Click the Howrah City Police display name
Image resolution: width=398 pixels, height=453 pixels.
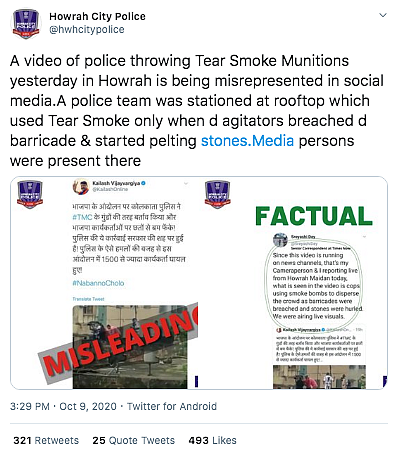[97, 16]
